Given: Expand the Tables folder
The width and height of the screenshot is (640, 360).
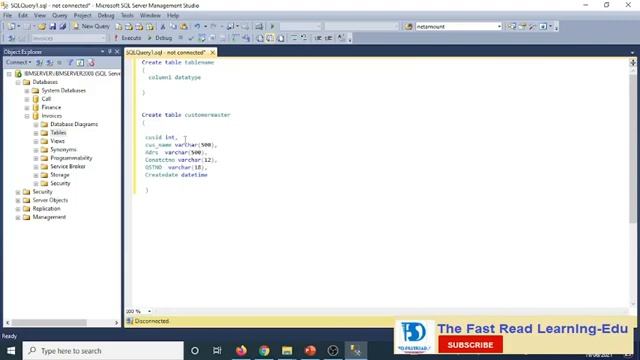Looking at the screenshot, I should pyautogui.click(x=36, y=133).
